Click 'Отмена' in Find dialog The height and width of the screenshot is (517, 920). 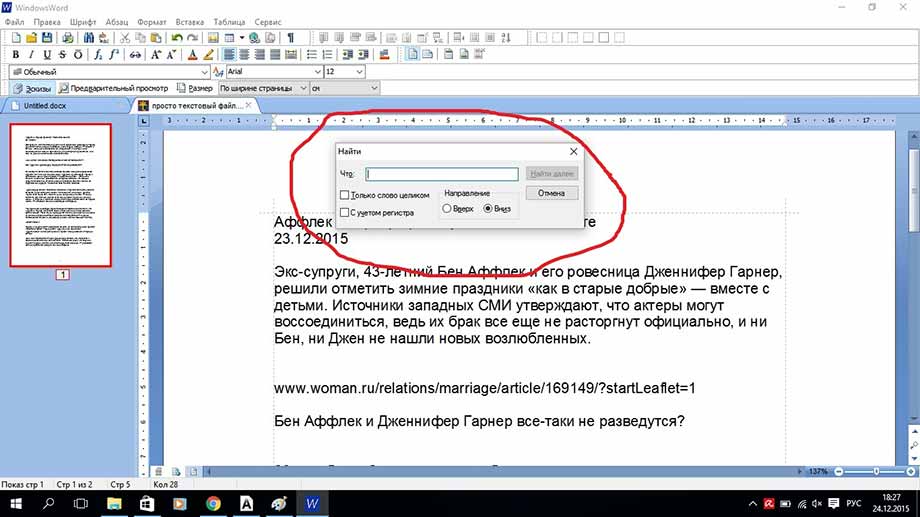click(x=552, y=193)
